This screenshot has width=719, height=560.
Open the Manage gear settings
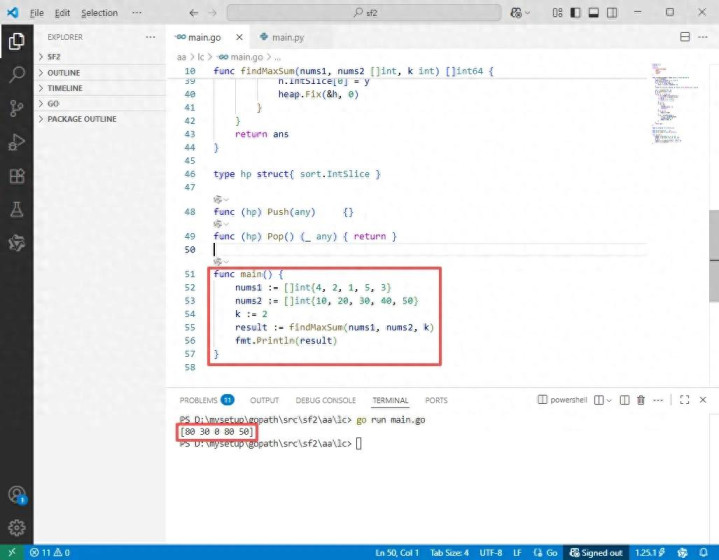click(17, 528)
